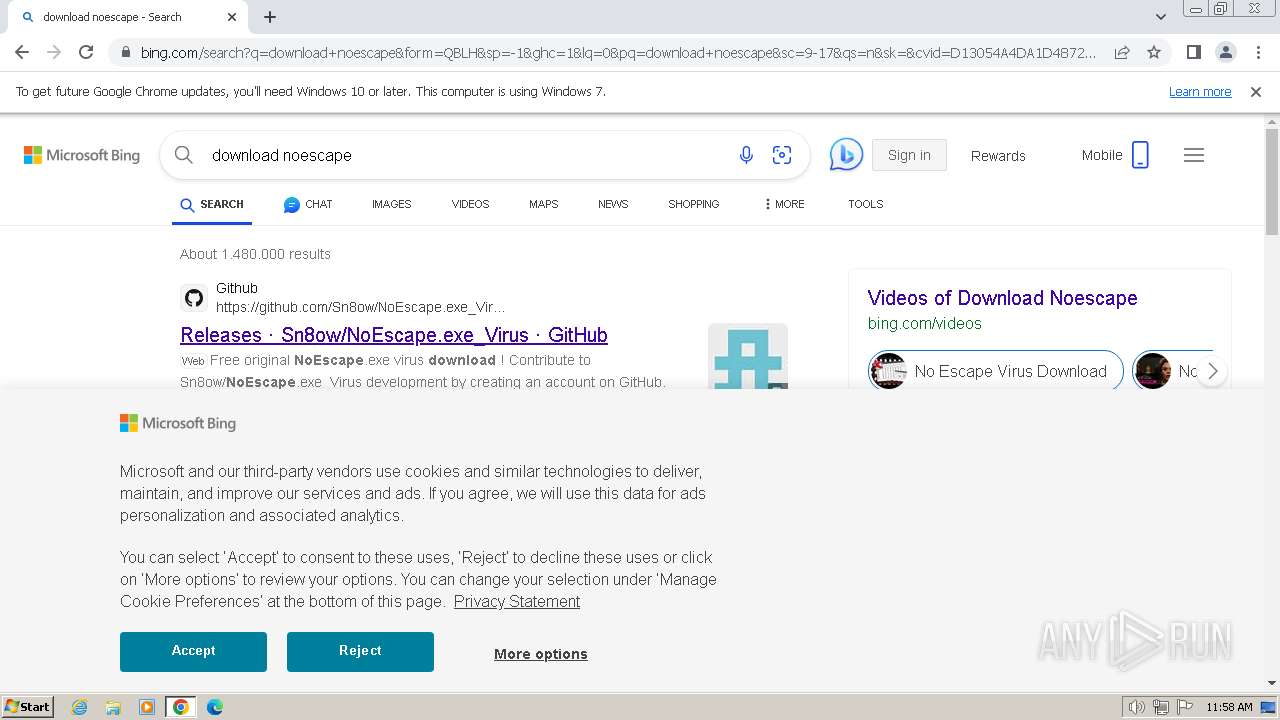Open the Privacy Statement link
This screenshot has height=720, width=1280.
tap(517, 601)
